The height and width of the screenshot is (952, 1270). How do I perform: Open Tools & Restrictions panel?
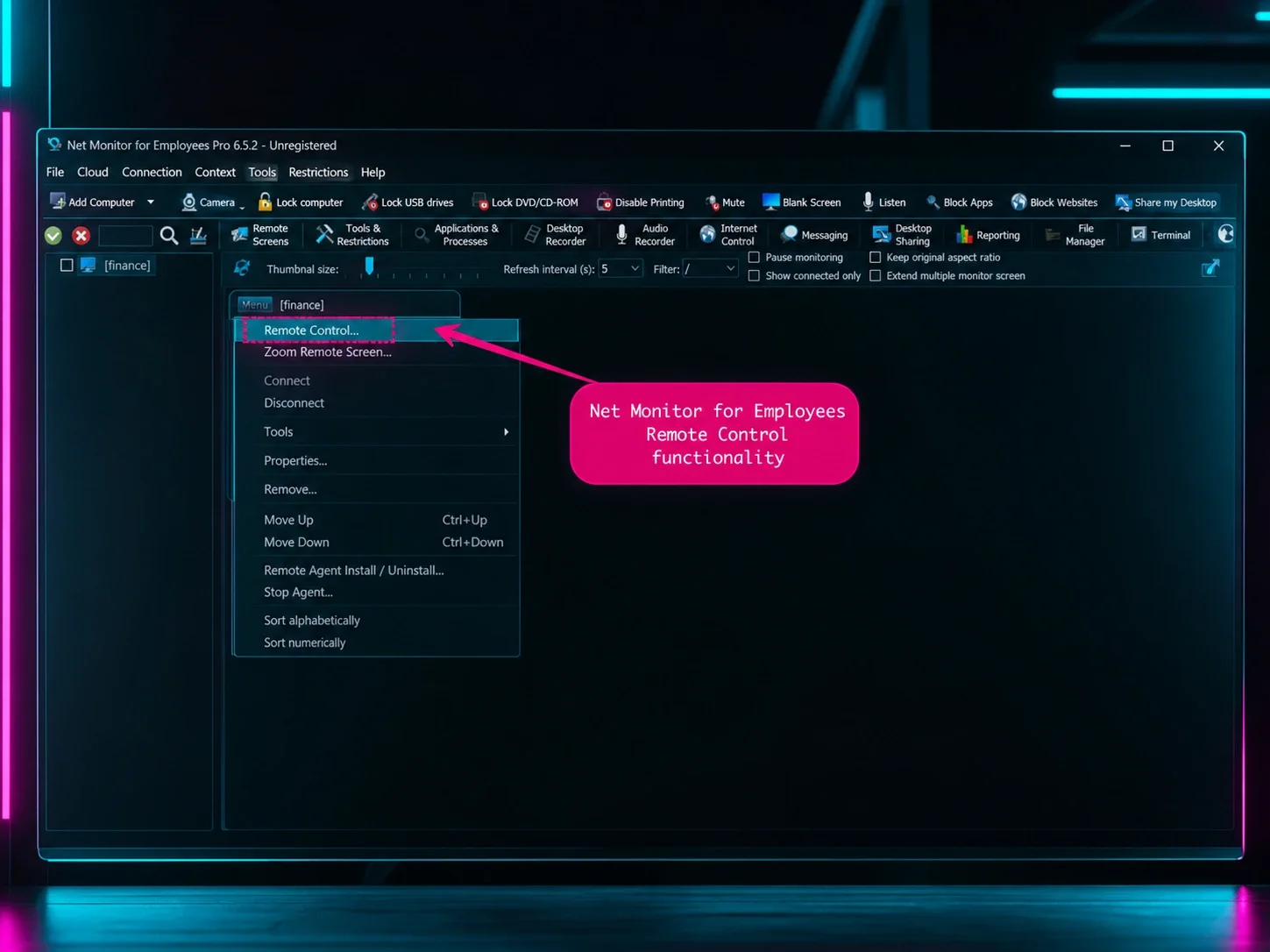coord(352,235)
